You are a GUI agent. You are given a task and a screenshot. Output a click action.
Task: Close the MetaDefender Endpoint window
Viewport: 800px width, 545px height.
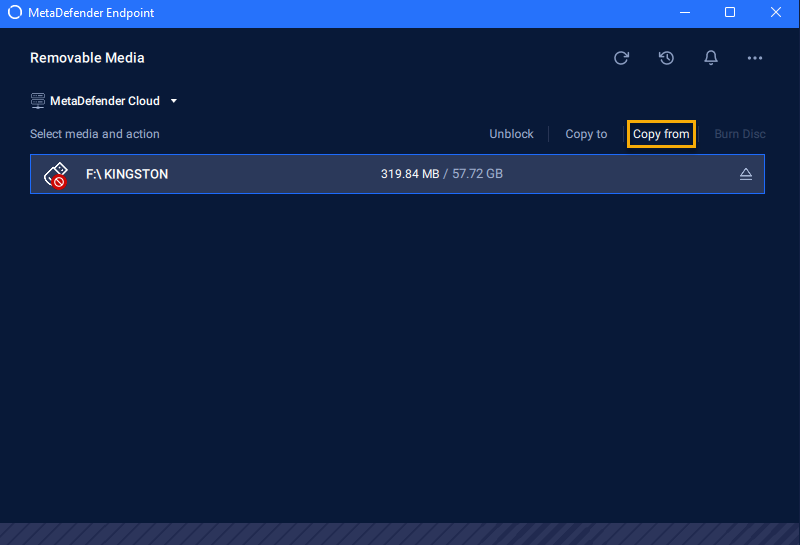(776, 12)
